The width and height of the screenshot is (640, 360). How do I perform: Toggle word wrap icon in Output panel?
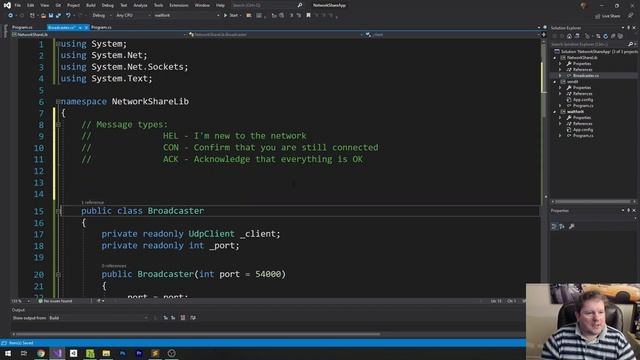pyautogui.click(x=193, y=318)
